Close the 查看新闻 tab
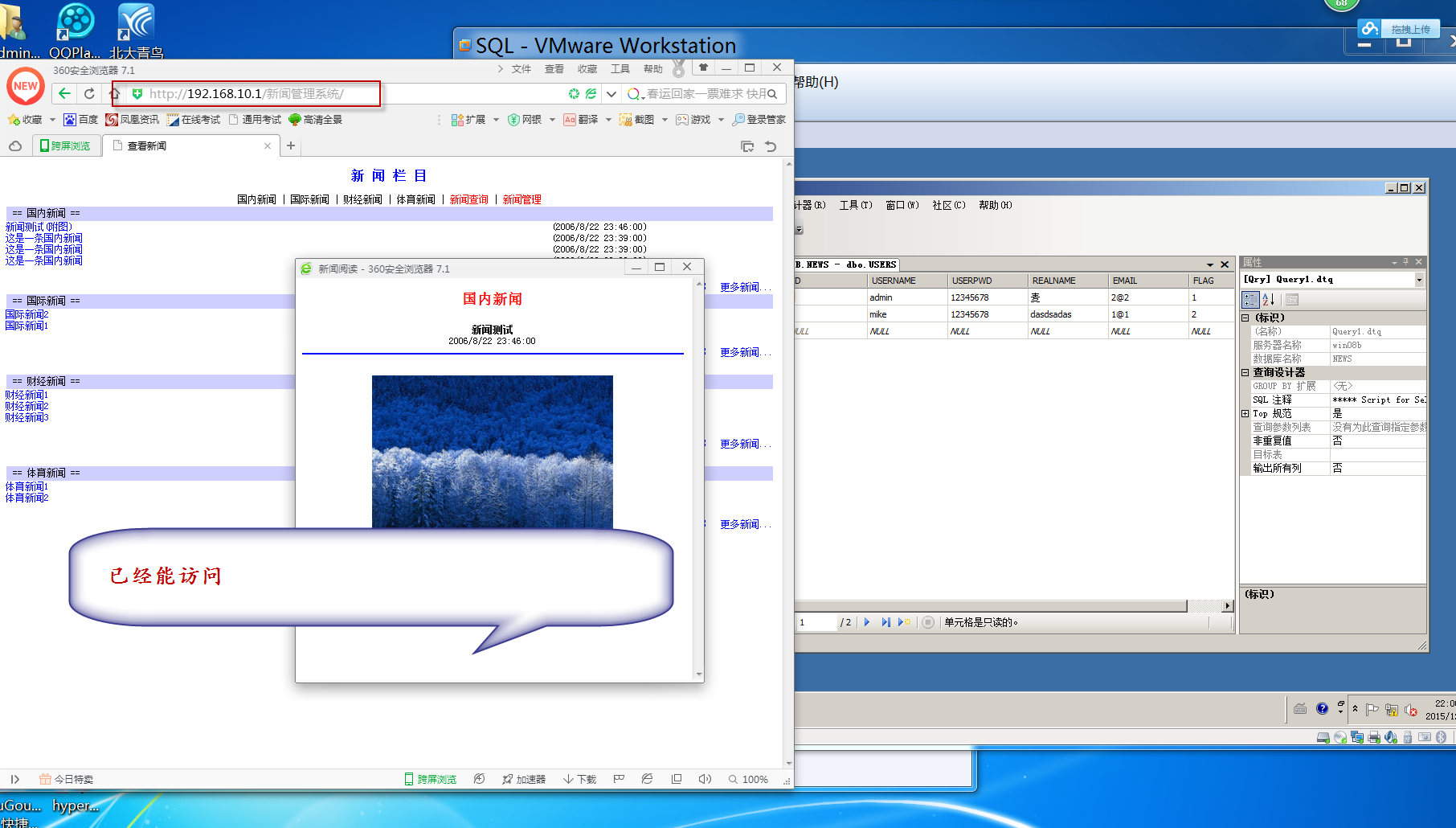The width and height of the screenshot is (1456, 828). pyautogui.click(x=268, y=146)
